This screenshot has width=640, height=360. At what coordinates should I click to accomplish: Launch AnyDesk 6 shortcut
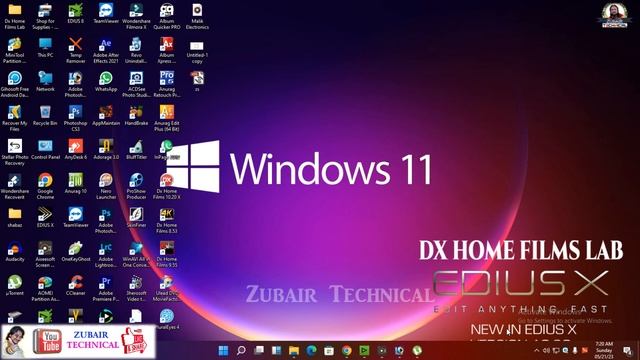76,149
